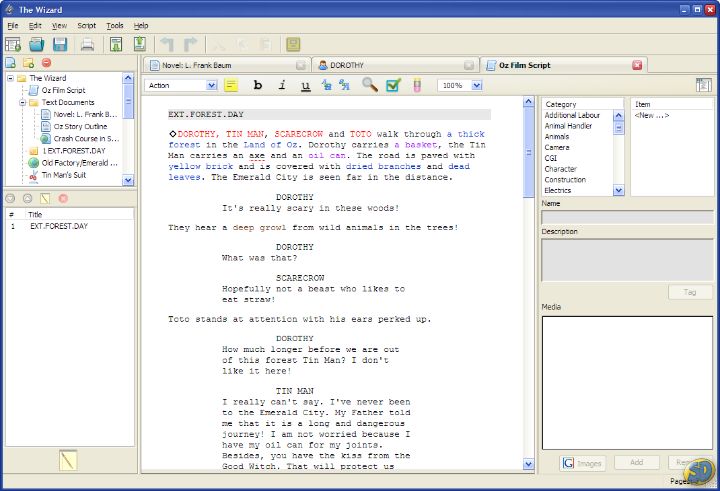Screen dimensions: 720x491
Task: Open a project with the folder icon
Action: [x=37, y=45]
